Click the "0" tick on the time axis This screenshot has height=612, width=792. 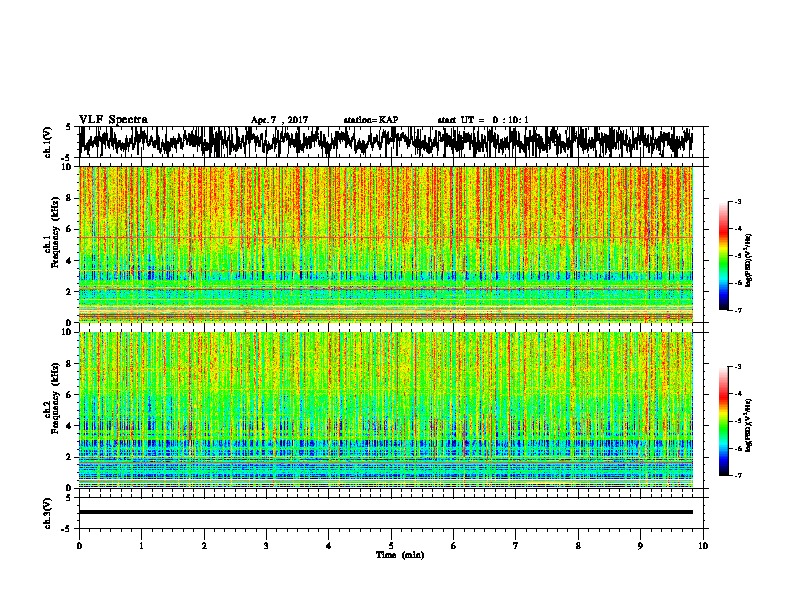click(x=79, y=546)
